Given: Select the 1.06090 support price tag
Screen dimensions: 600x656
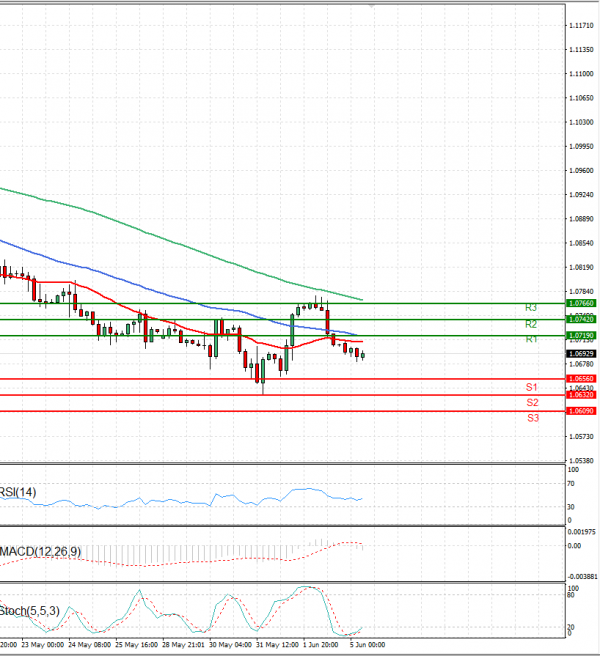Looking at the screenshot, I should pos(581,411).
